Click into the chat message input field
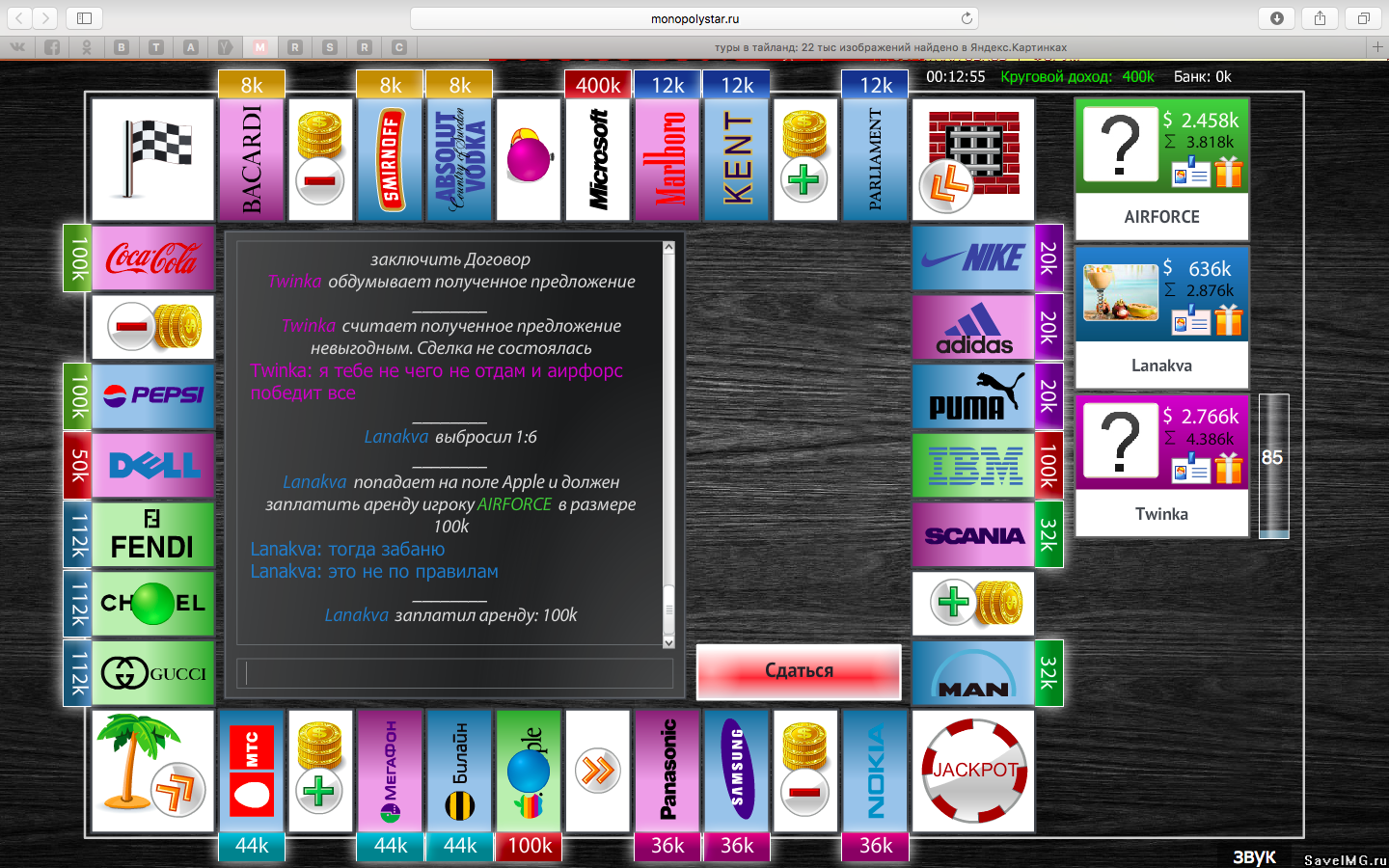 coord(455,673)
